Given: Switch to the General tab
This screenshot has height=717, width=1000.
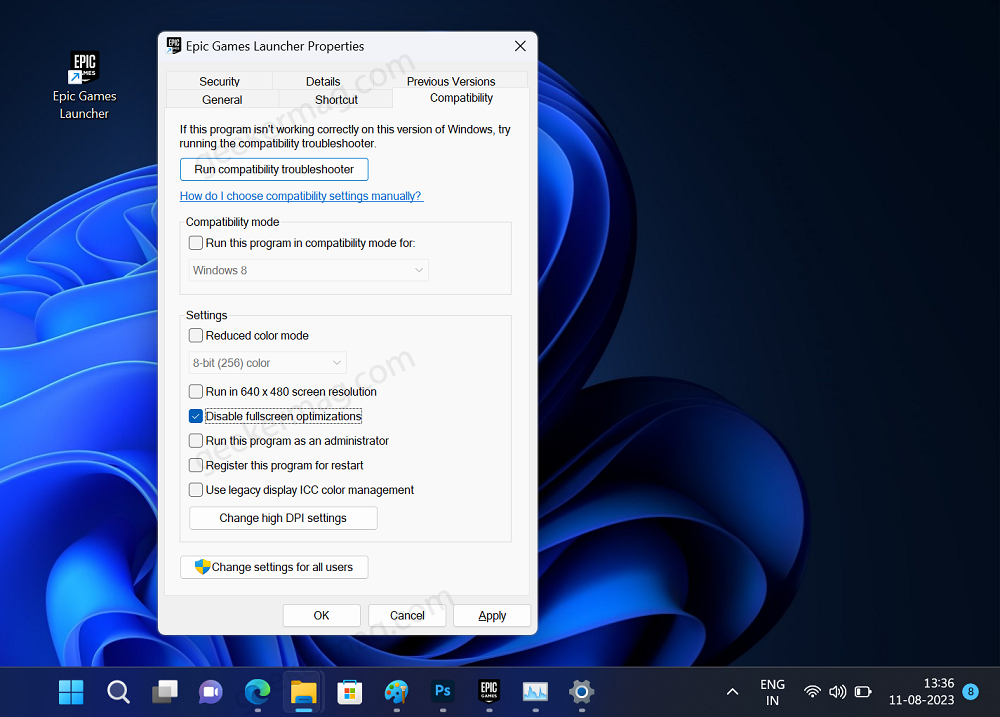Looking at the screenshot, I should pyautogui.click(x=222, y=100).
